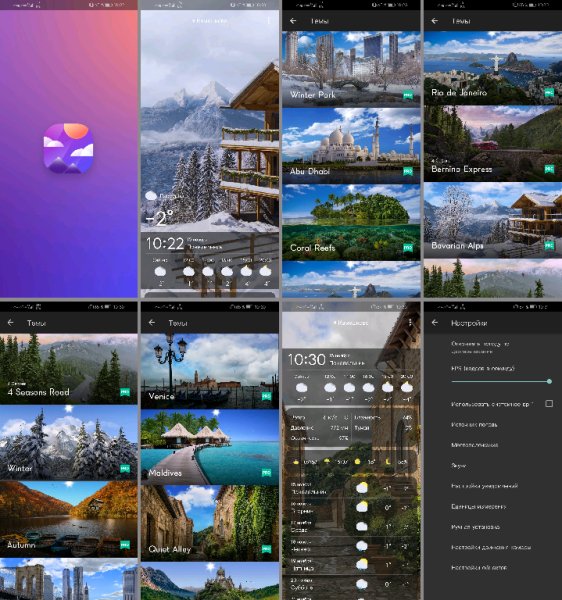562x600 pixels.
Task: Go back from the Настройки settings screen
Action: (x=435, y=323)
